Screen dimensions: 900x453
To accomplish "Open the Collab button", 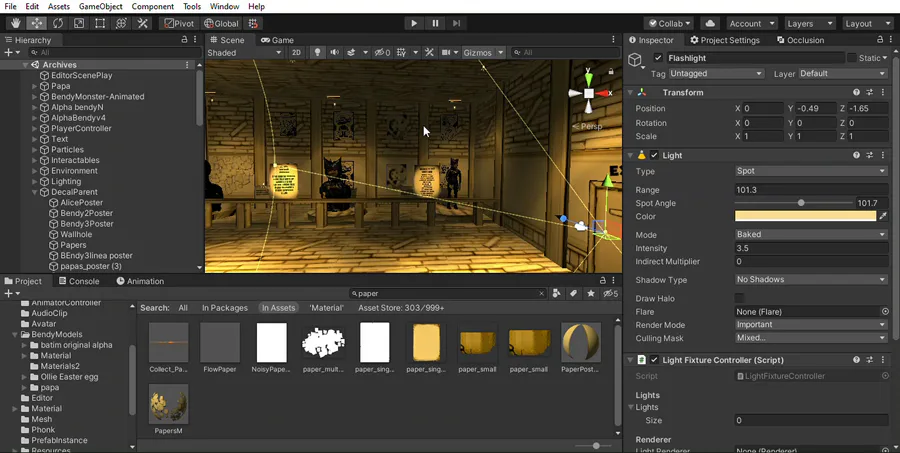I will (669, 24).
